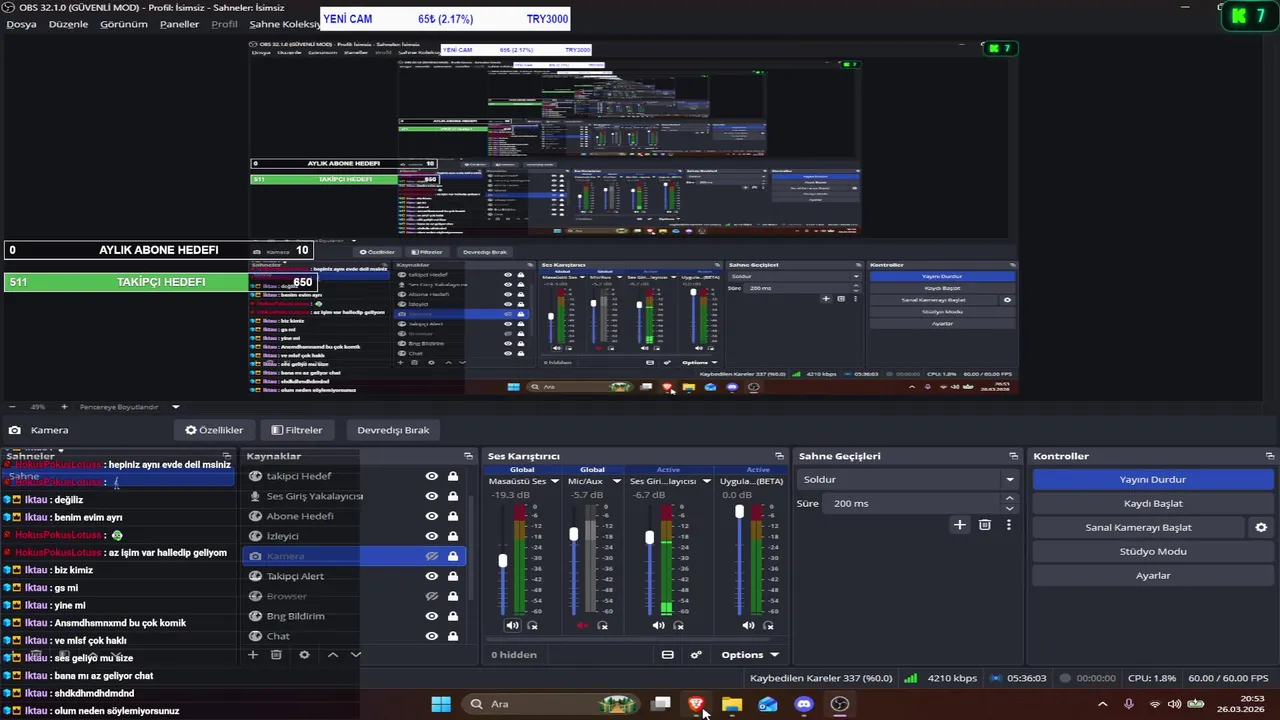Open the Dosya menu
The width and height of the screenshot is (1280, 720).
21,24
